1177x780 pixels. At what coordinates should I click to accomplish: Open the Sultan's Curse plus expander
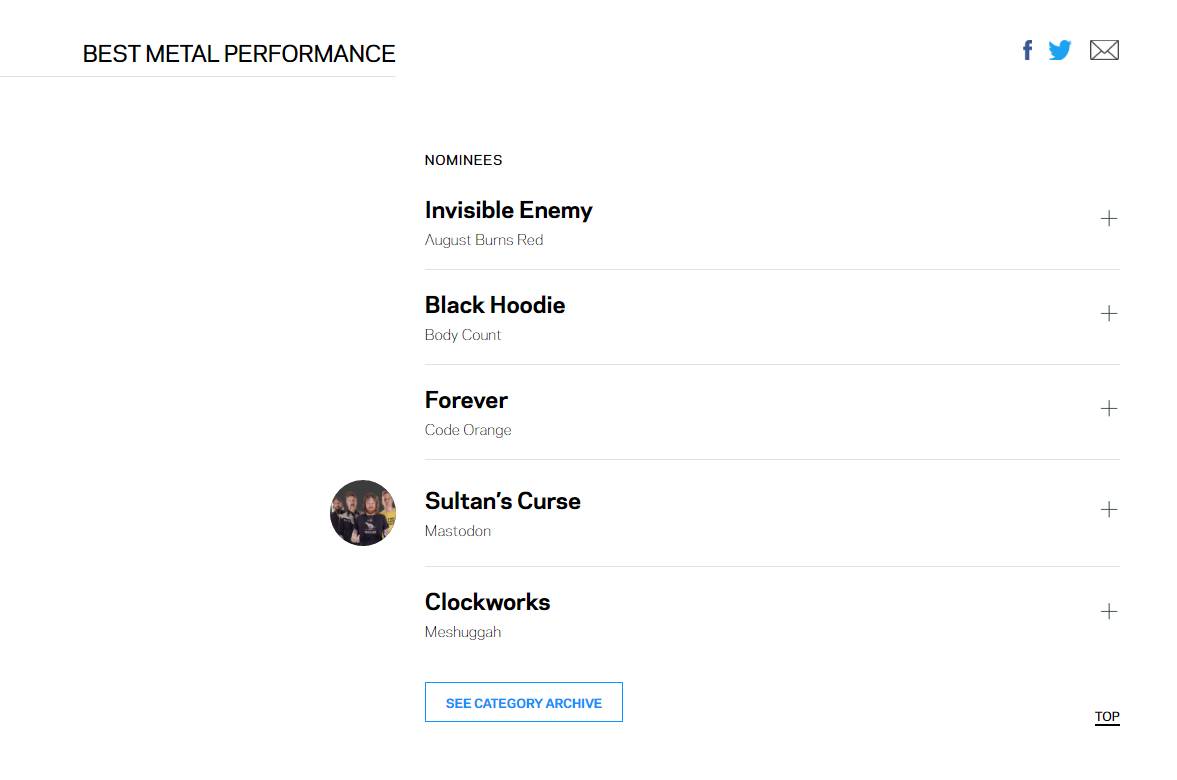(1109, 510)
